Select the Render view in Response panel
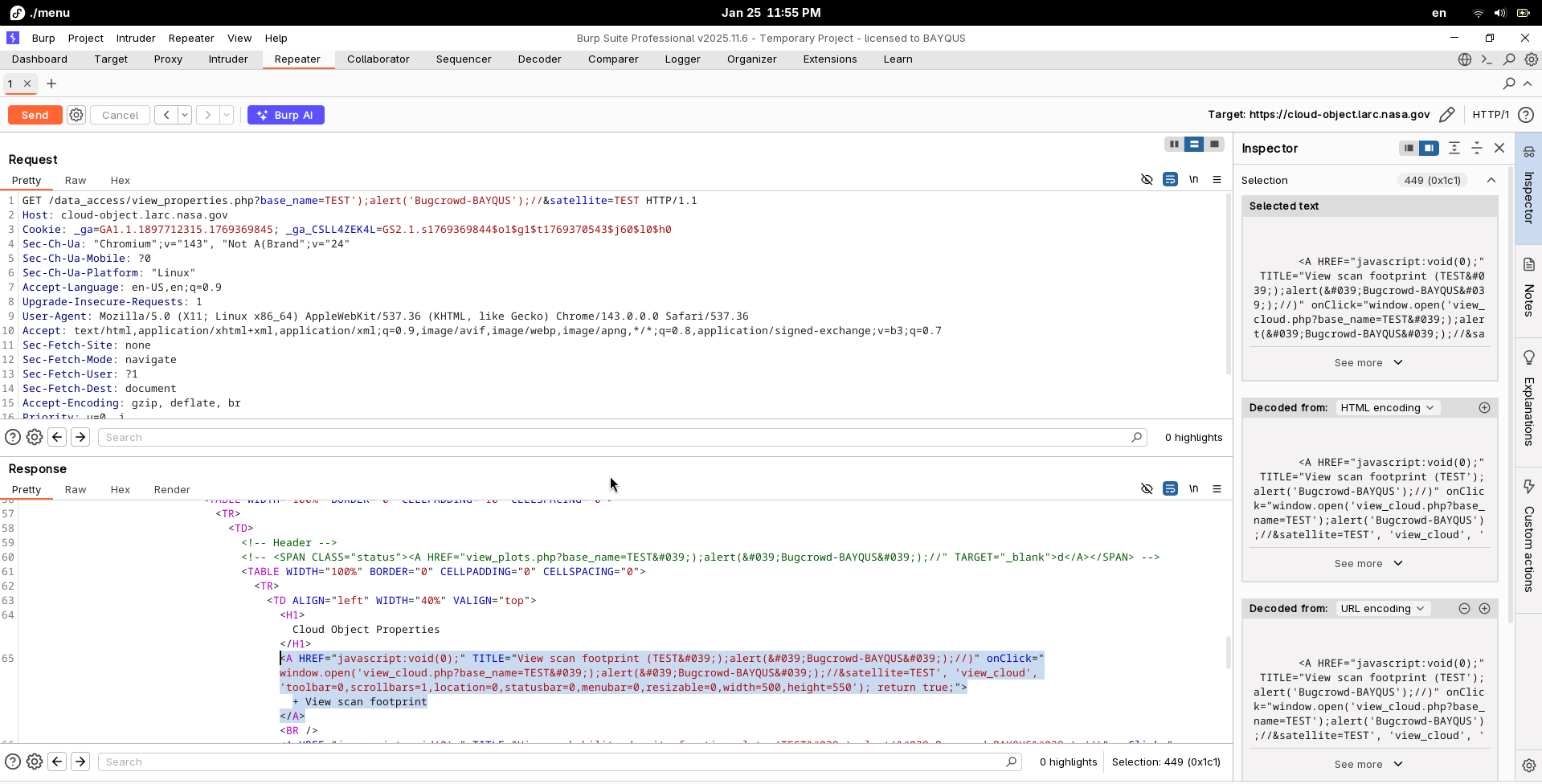This screenshot has width=1542, height=784. click(x=172, y=490)
